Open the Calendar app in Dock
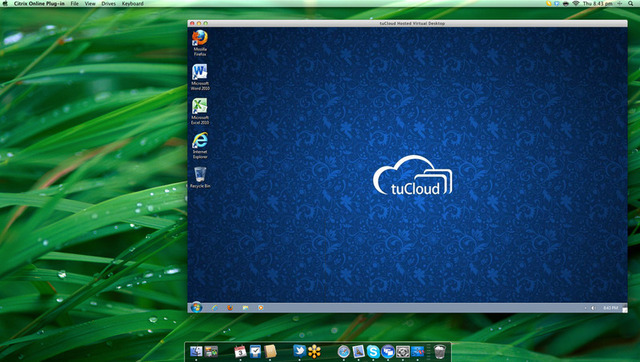 240,351
